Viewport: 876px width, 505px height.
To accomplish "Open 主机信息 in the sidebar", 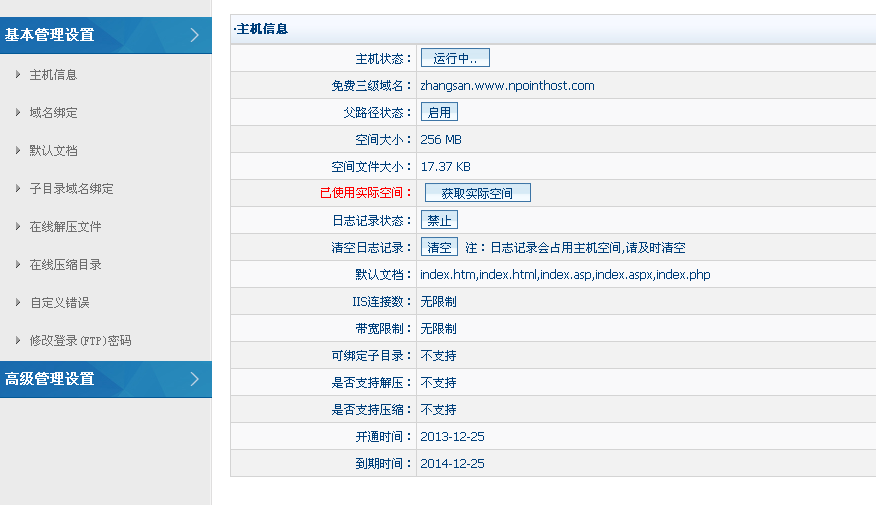I will point(53,75).
